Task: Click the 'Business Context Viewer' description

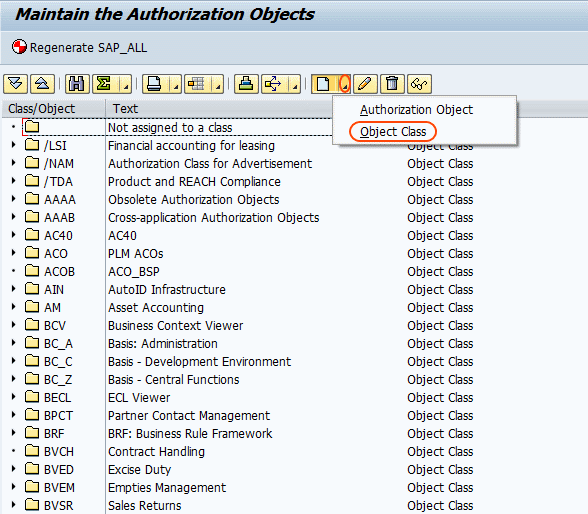Action: [176, 325]
